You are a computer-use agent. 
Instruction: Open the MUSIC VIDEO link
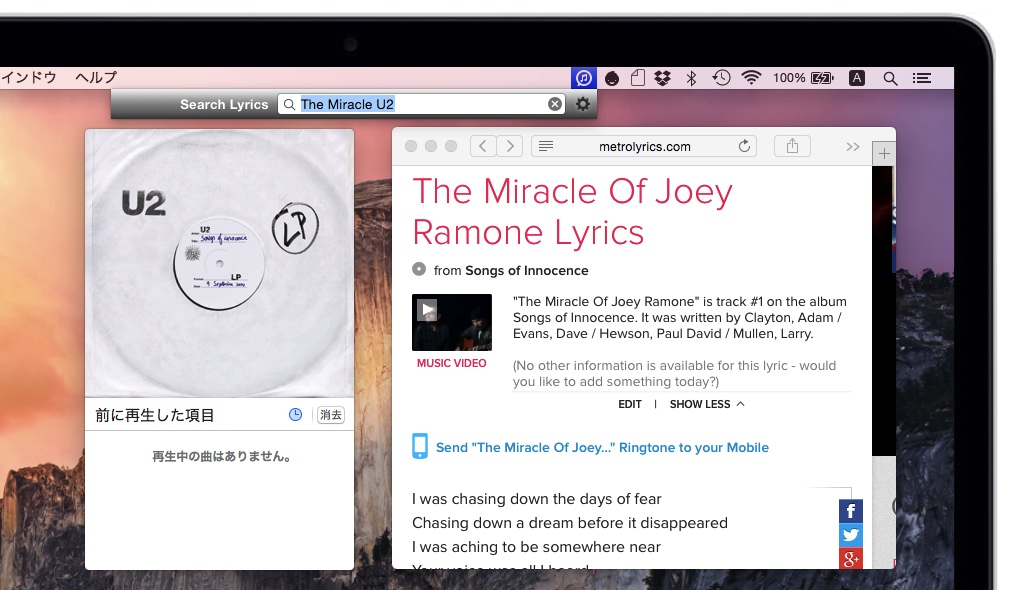451,363
